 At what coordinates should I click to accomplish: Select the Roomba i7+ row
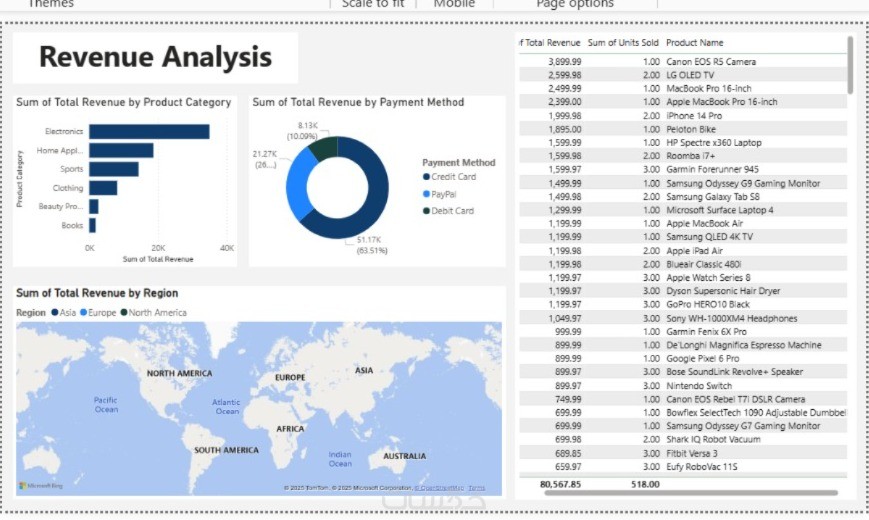(683, 156)
